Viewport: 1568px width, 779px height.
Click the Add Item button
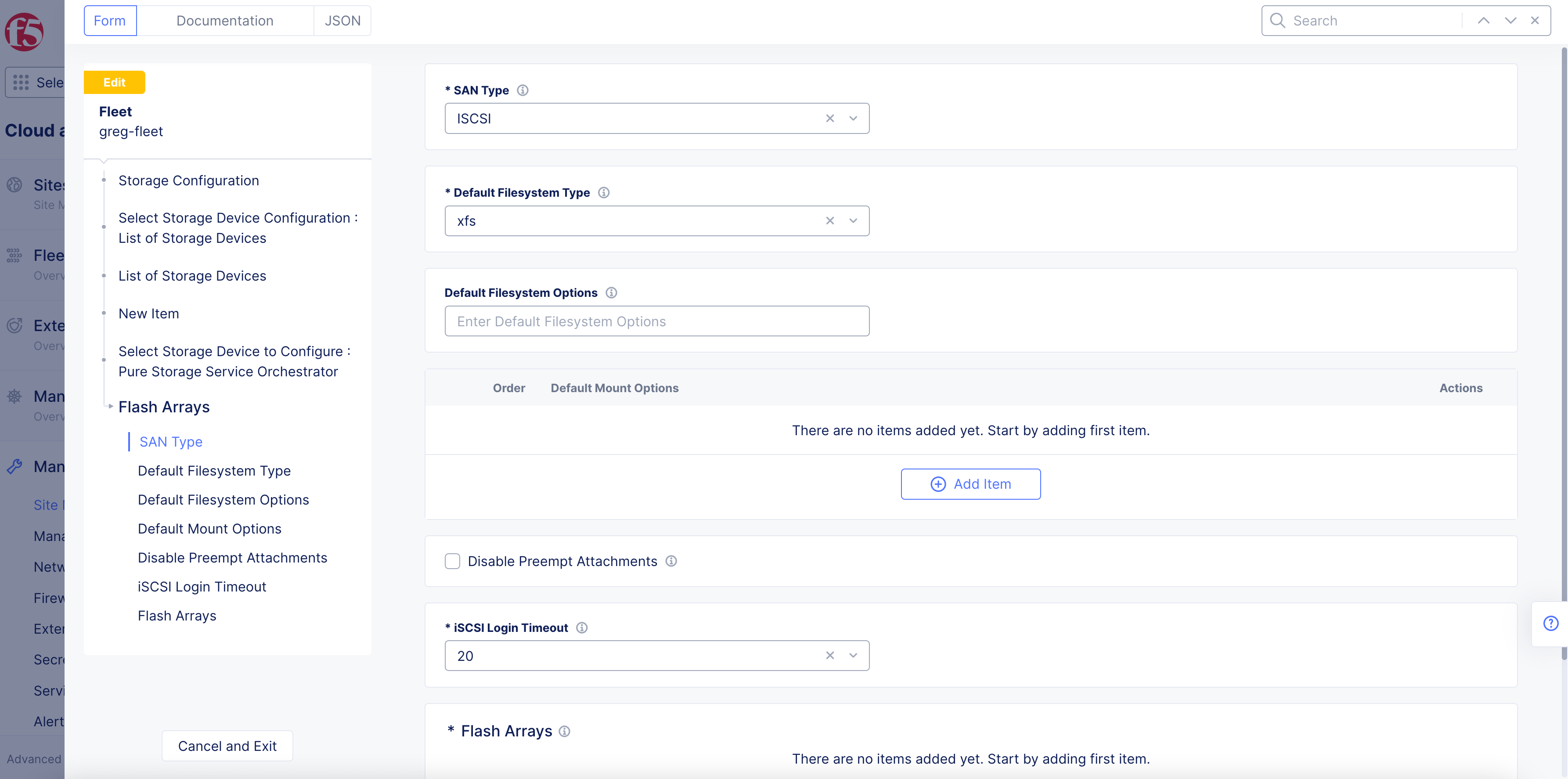(x=970, y=484)
